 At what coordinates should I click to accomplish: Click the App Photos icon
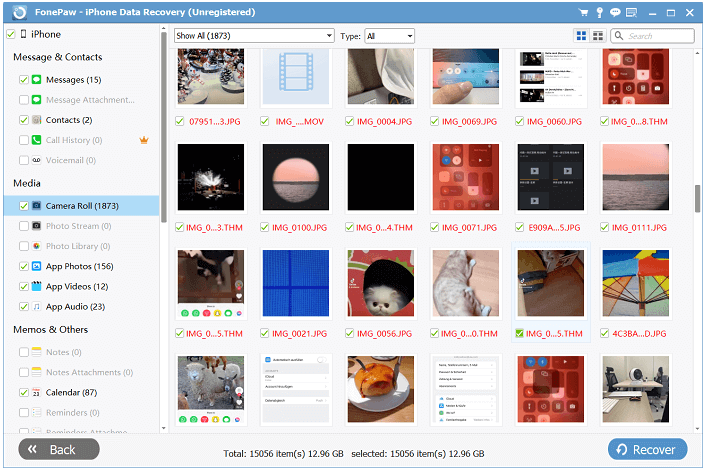(37, 266)
